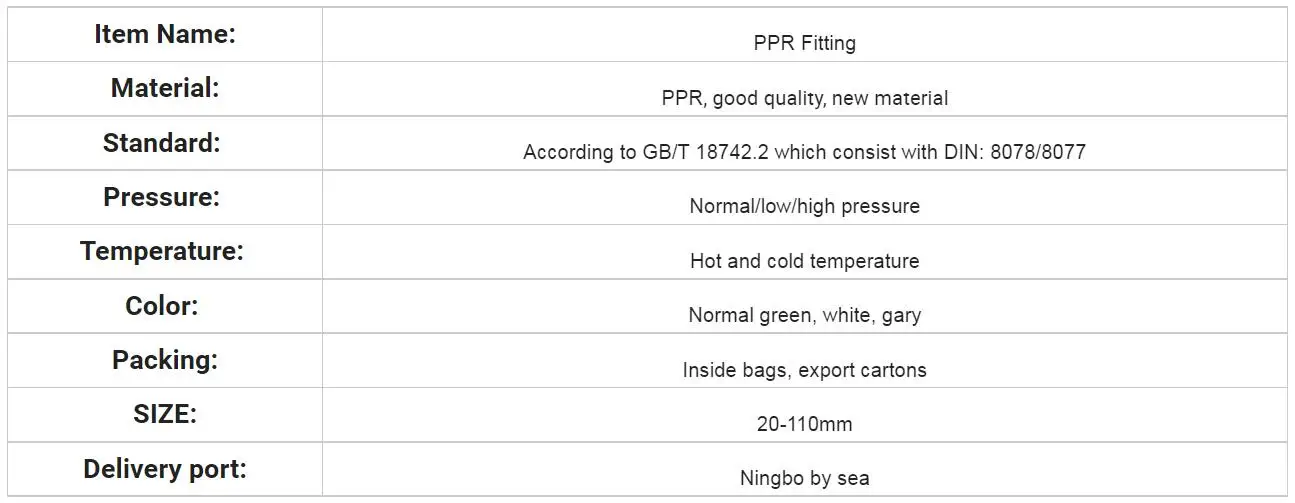Select the PPR Fitting value text
Viewport: 1295px width, 503px height.
pos(804,44)
